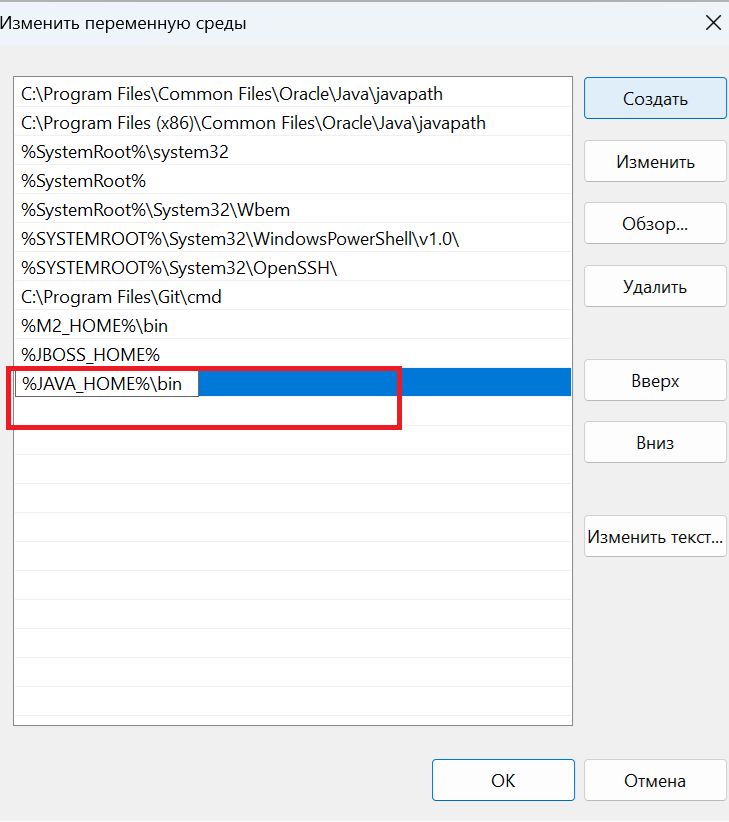
Task: Click the Создать button
Action: [x=655, y=99]
